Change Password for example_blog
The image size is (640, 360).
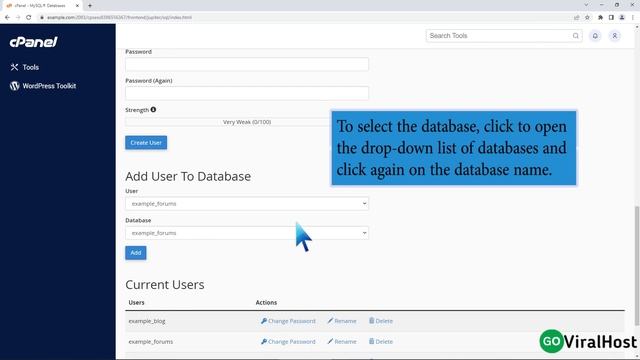coord(288,321)
